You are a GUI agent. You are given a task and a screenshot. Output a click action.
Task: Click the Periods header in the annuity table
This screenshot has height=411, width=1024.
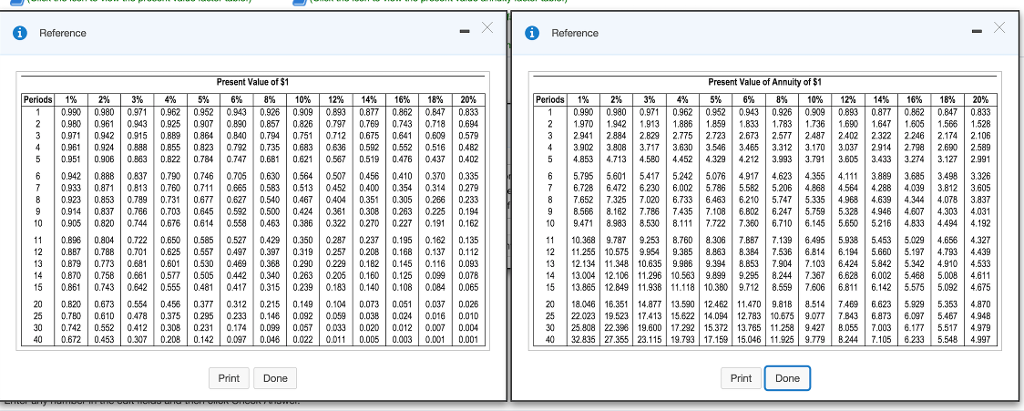click(550, 101)
